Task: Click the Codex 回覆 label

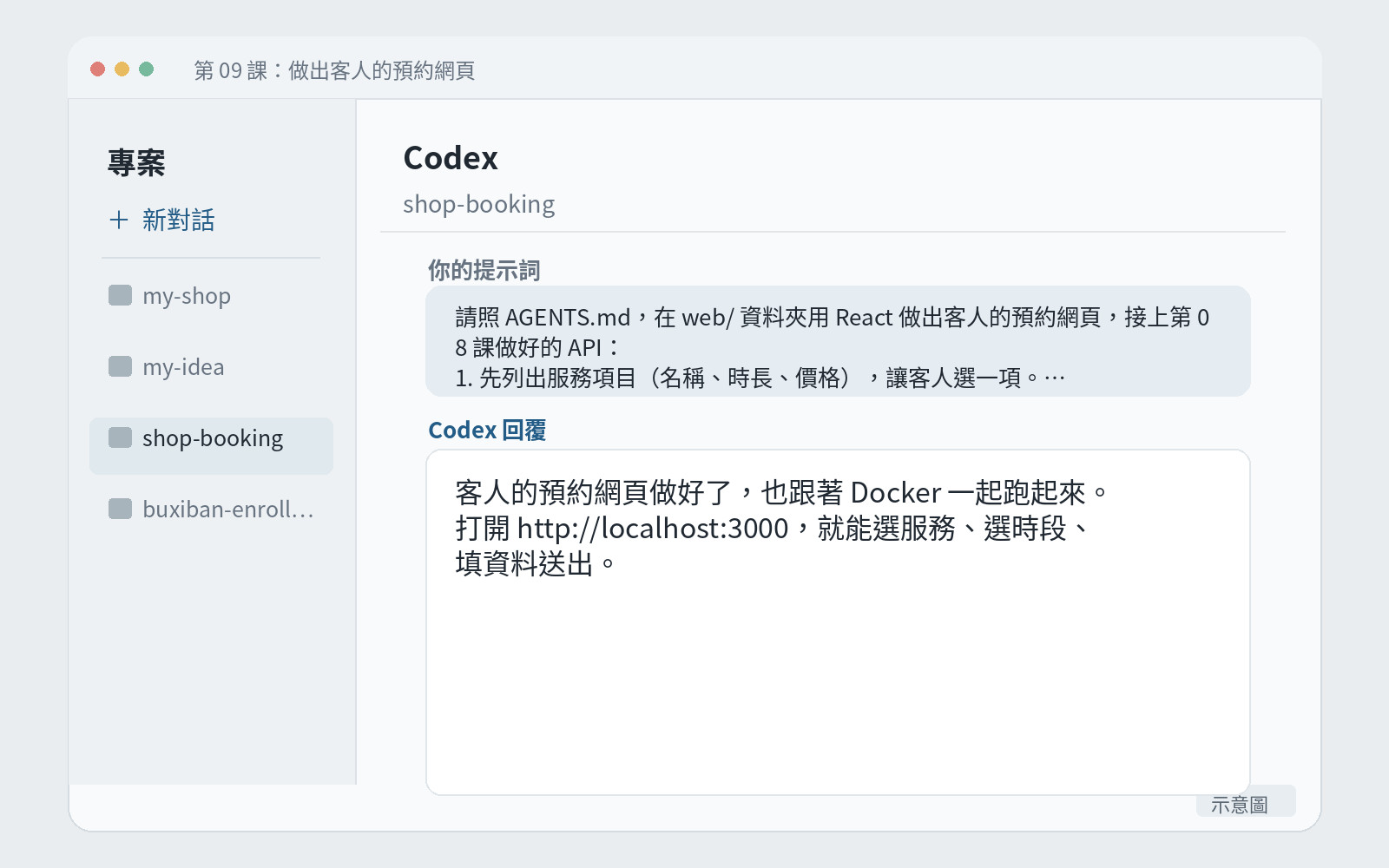Action: point(487,431)
